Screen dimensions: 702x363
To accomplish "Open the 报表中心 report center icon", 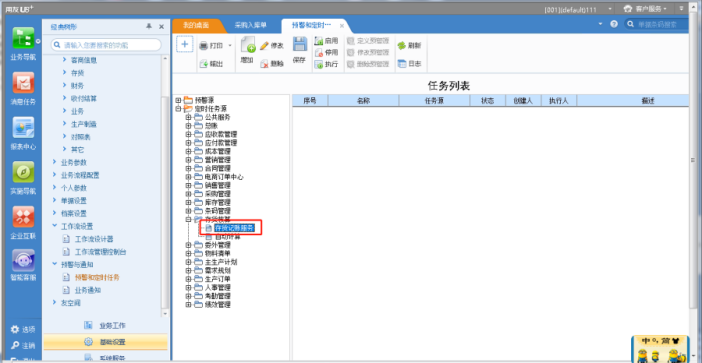I will (x=23, y=128).
